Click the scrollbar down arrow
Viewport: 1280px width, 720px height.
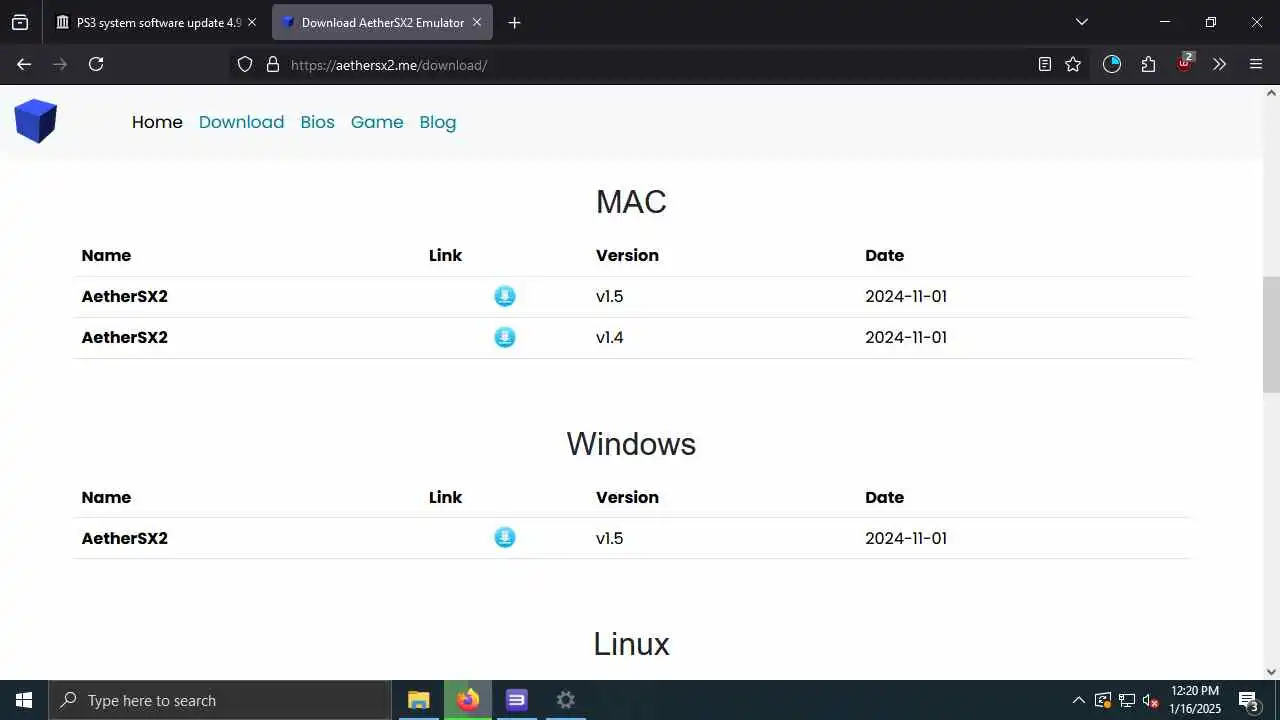coord(1271,672)
